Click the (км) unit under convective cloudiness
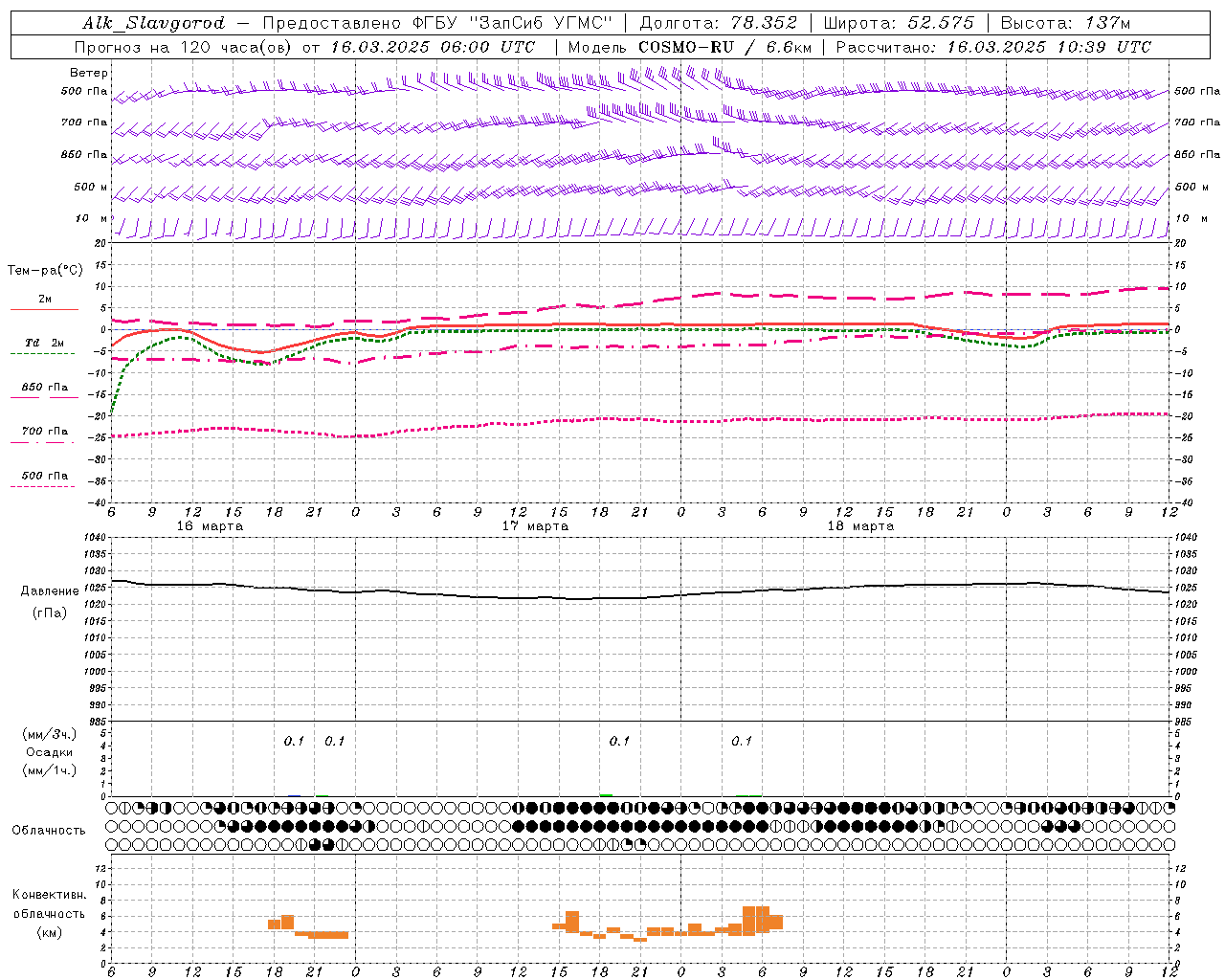This screenshot has height=980, width=1225. 49,932
